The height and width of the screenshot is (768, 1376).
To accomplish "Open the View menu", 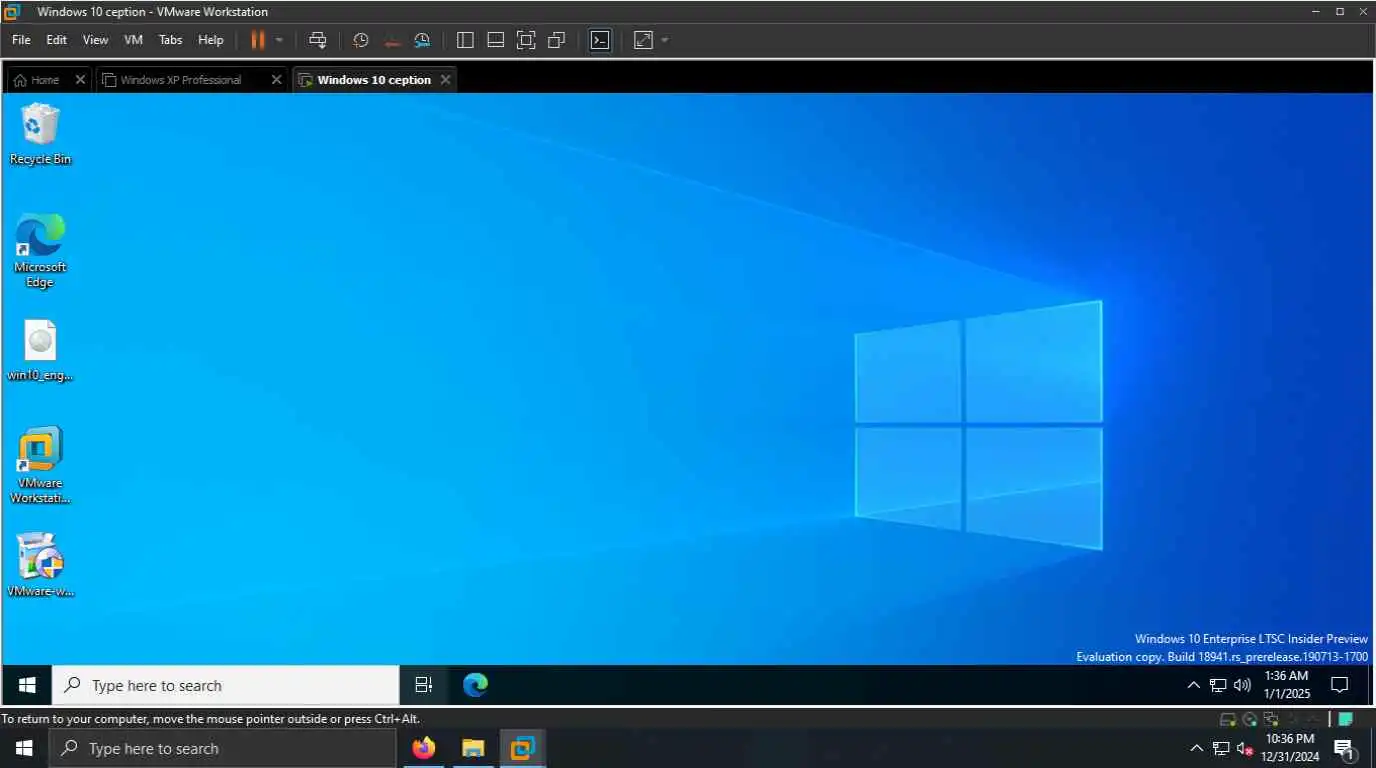I will (95, 40).
